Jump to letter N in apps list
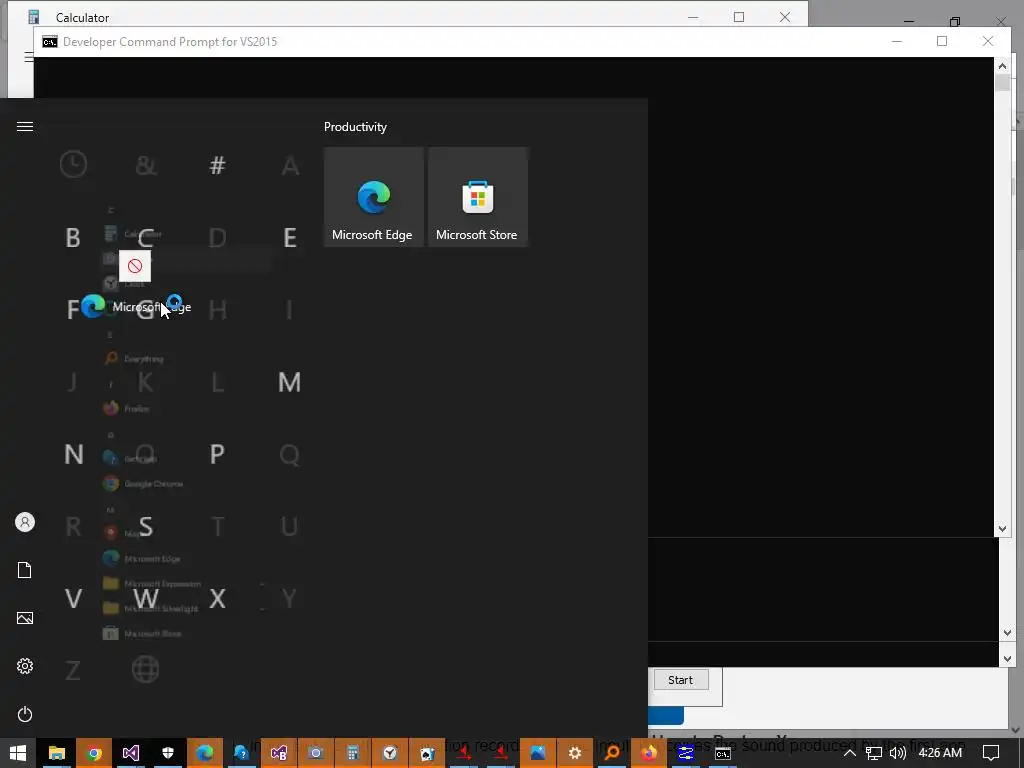Viewport: 1024px width, 768px height. [73, 454]
